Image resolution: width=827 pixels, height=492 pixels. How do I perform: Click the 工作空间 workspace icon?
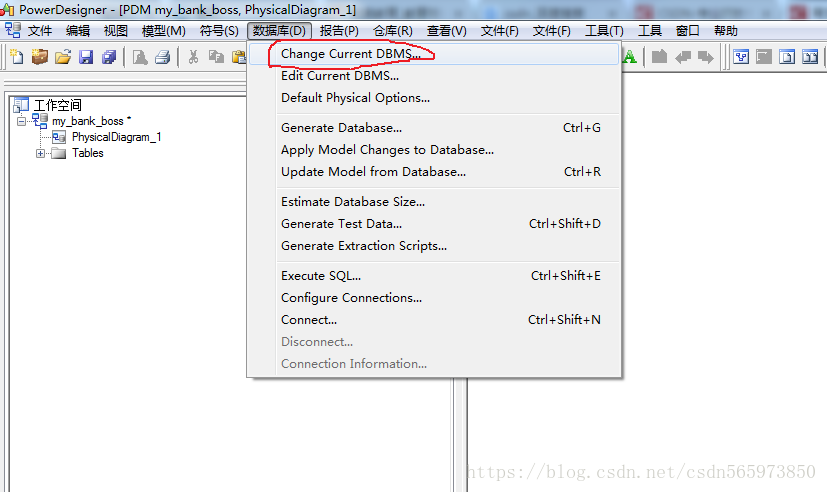pyautogui.click(x=22, y=105)
